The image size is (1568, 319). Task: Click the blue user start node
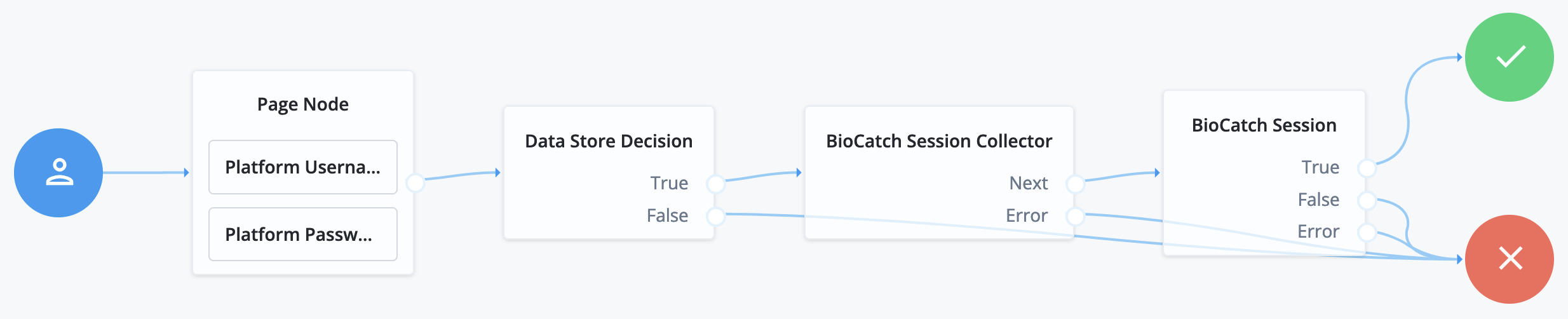tap(58, 173)
